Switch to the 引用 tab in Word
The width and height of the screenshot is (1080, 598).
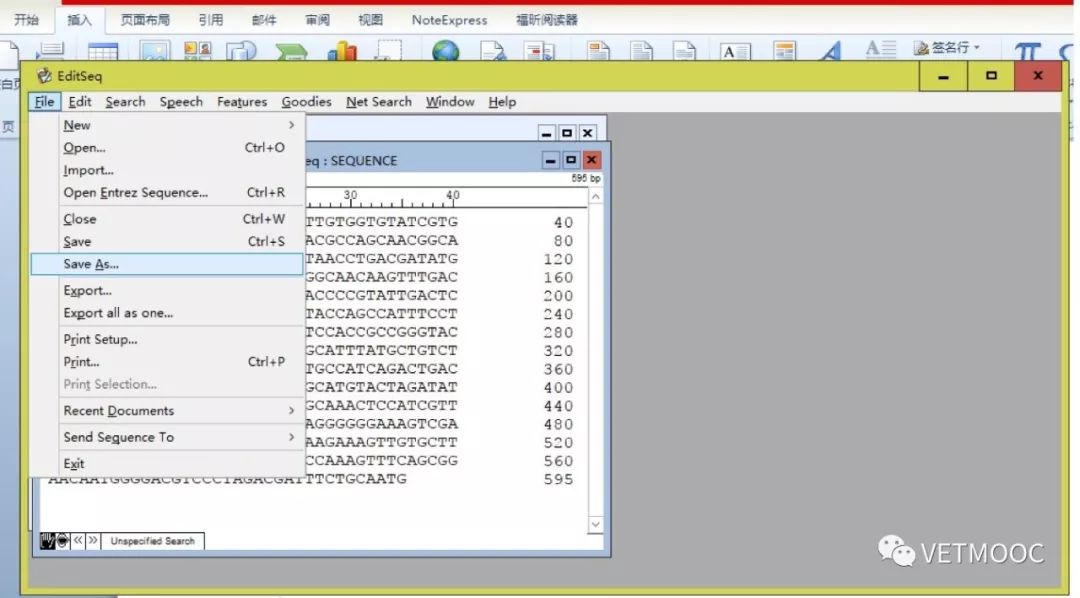click(211, 20)
